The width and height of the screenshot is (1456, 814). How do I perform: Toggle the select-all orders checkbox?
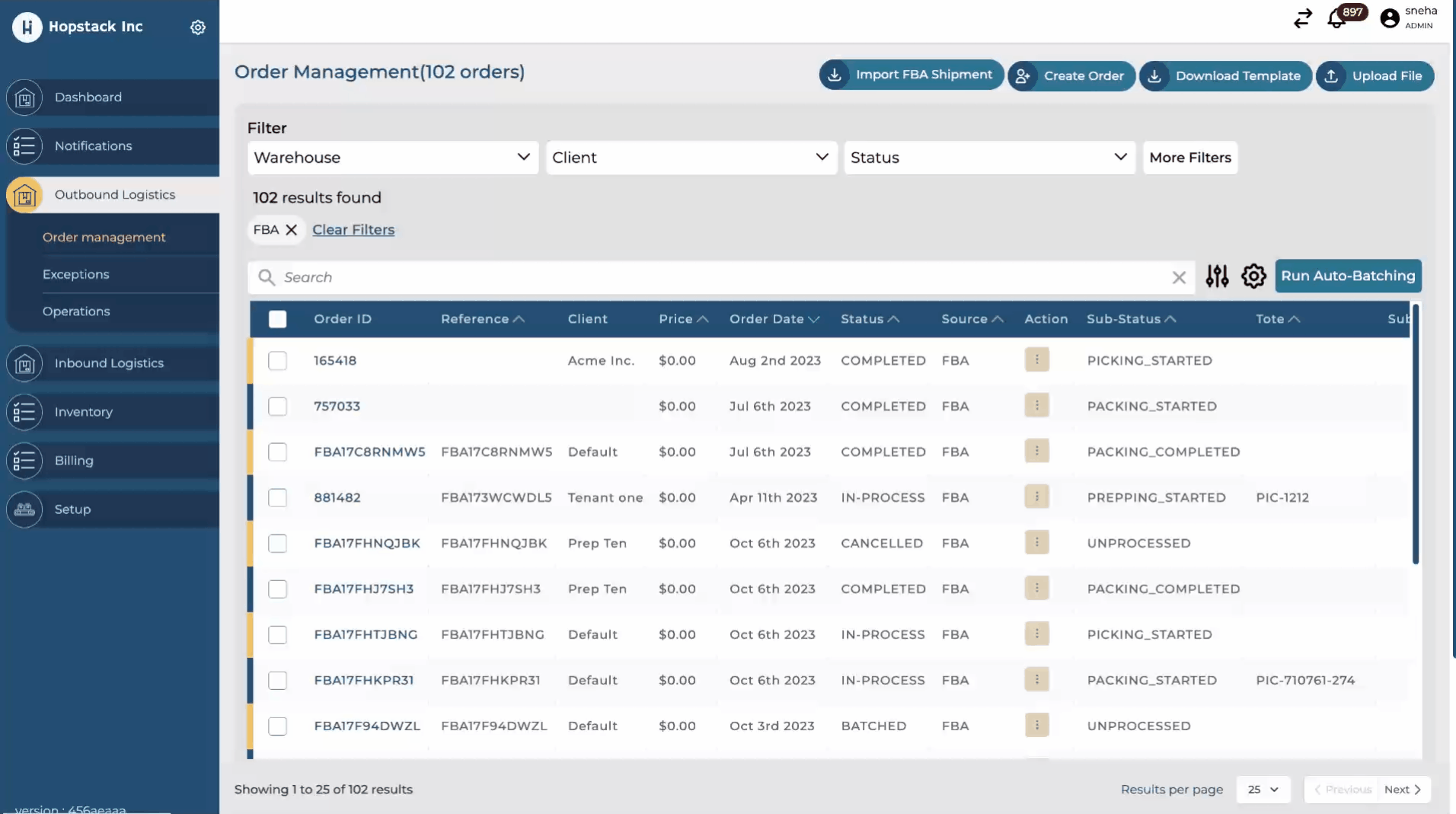(278, 319)
